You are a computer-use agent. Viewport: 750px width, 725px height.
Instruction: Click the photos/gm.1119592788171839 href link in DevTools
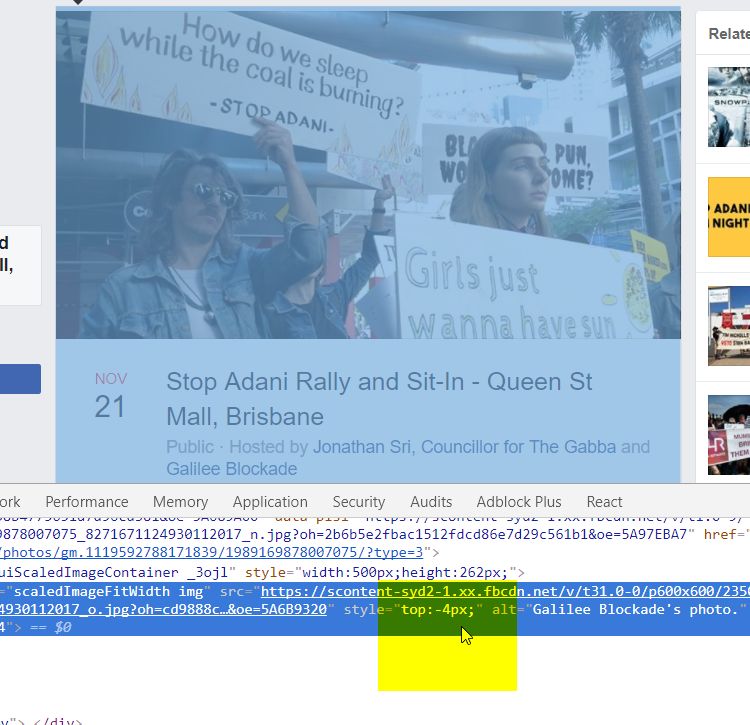click(x=211, y=552)
